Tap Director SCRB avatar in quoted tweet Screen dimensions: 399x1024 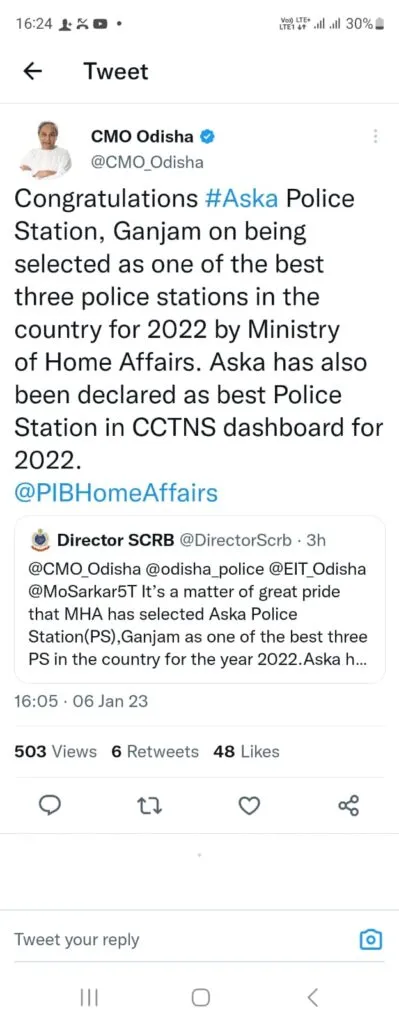pyautogui.click(x=40, y=541)
